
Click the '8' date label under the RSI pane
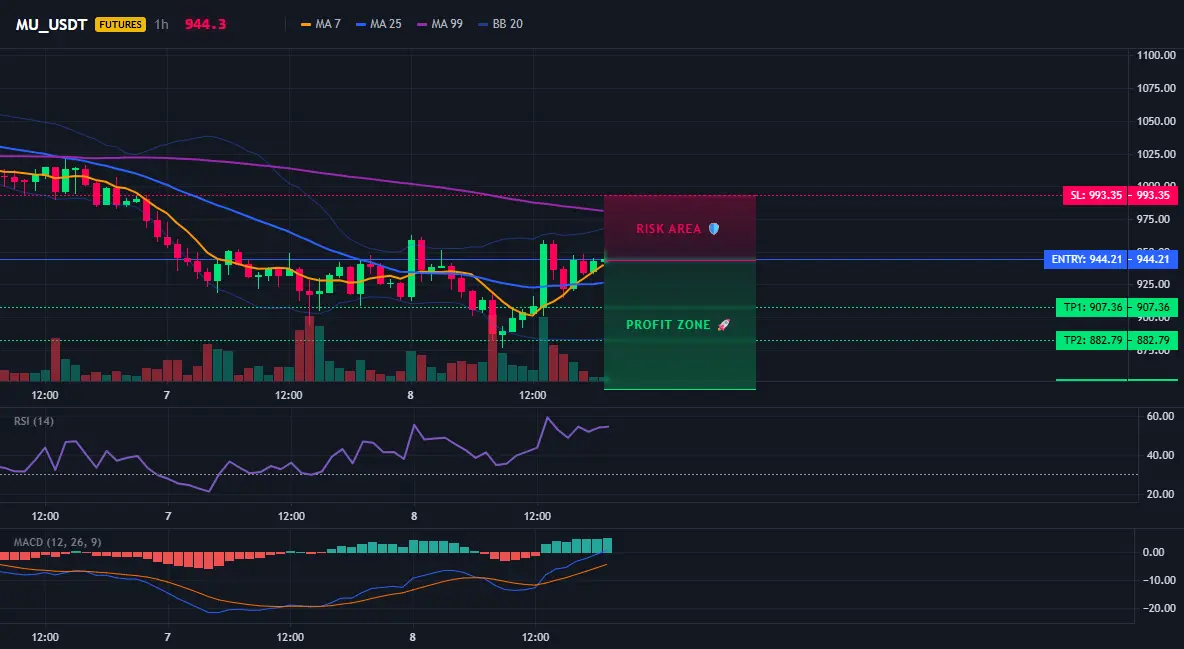(414, 516)
